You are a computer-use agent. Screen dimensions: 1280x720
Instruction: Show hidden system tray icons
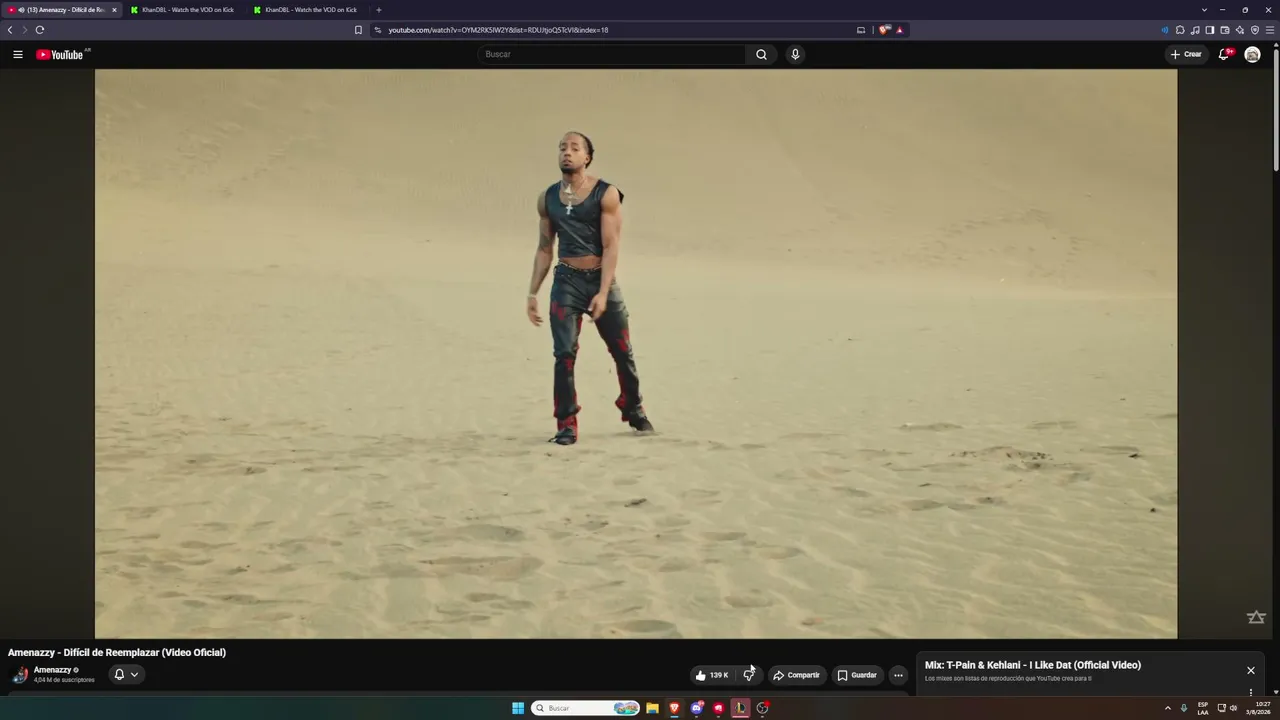click(x=1167, y=708)
